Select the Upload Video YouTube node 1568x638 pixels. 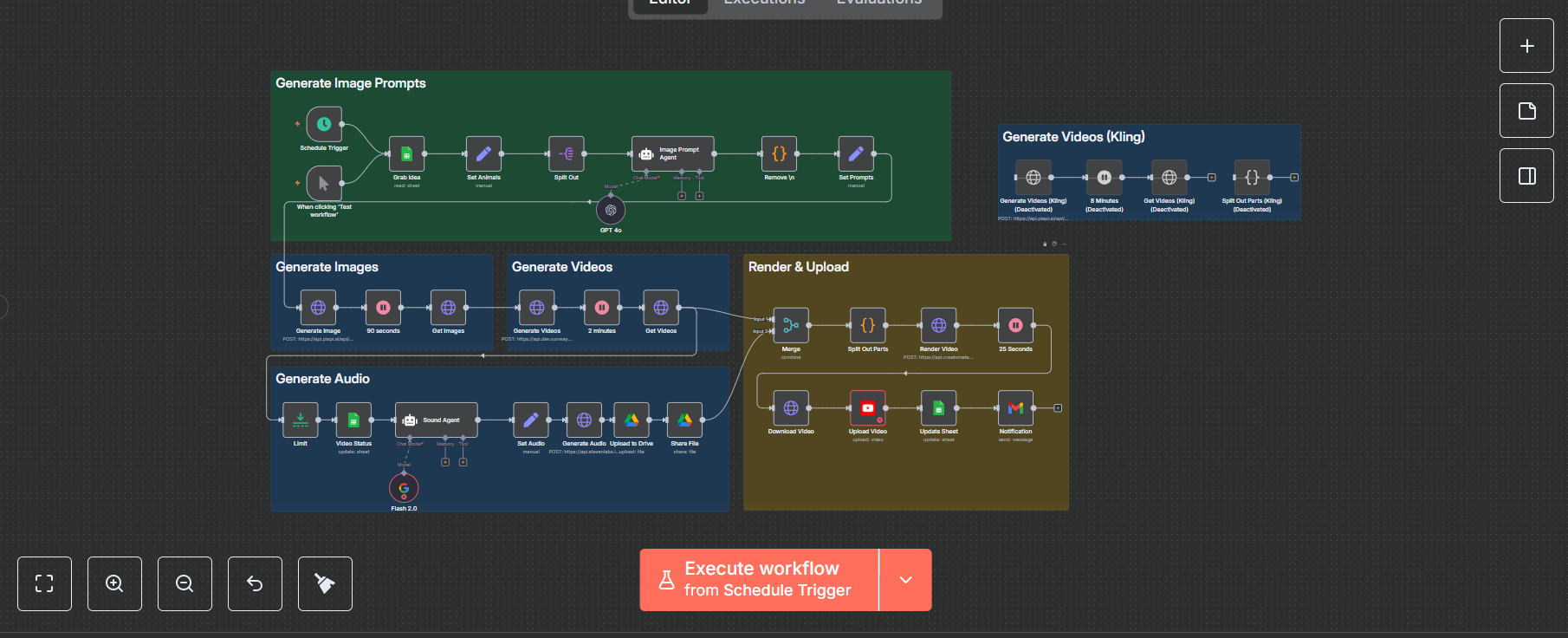(x=867, y=407)
